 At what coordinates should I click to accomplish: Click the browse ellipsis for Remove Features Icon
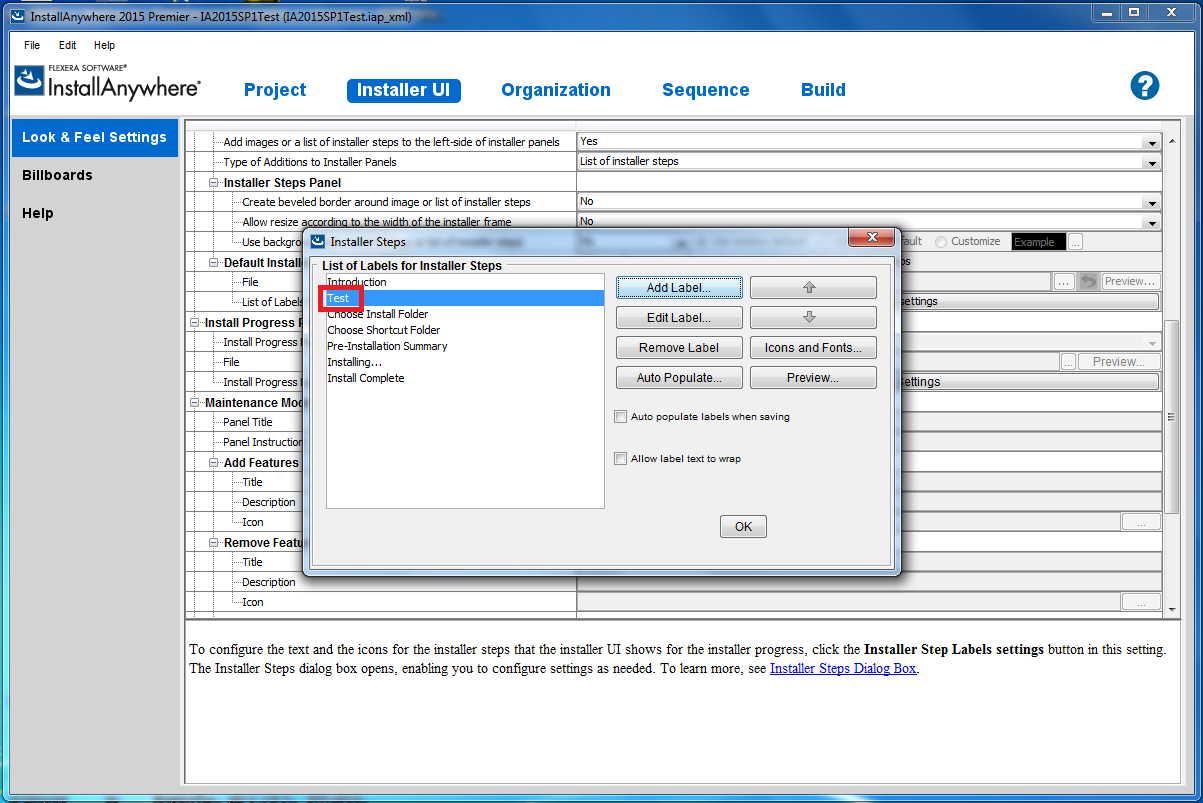(x=1141, y=602)
